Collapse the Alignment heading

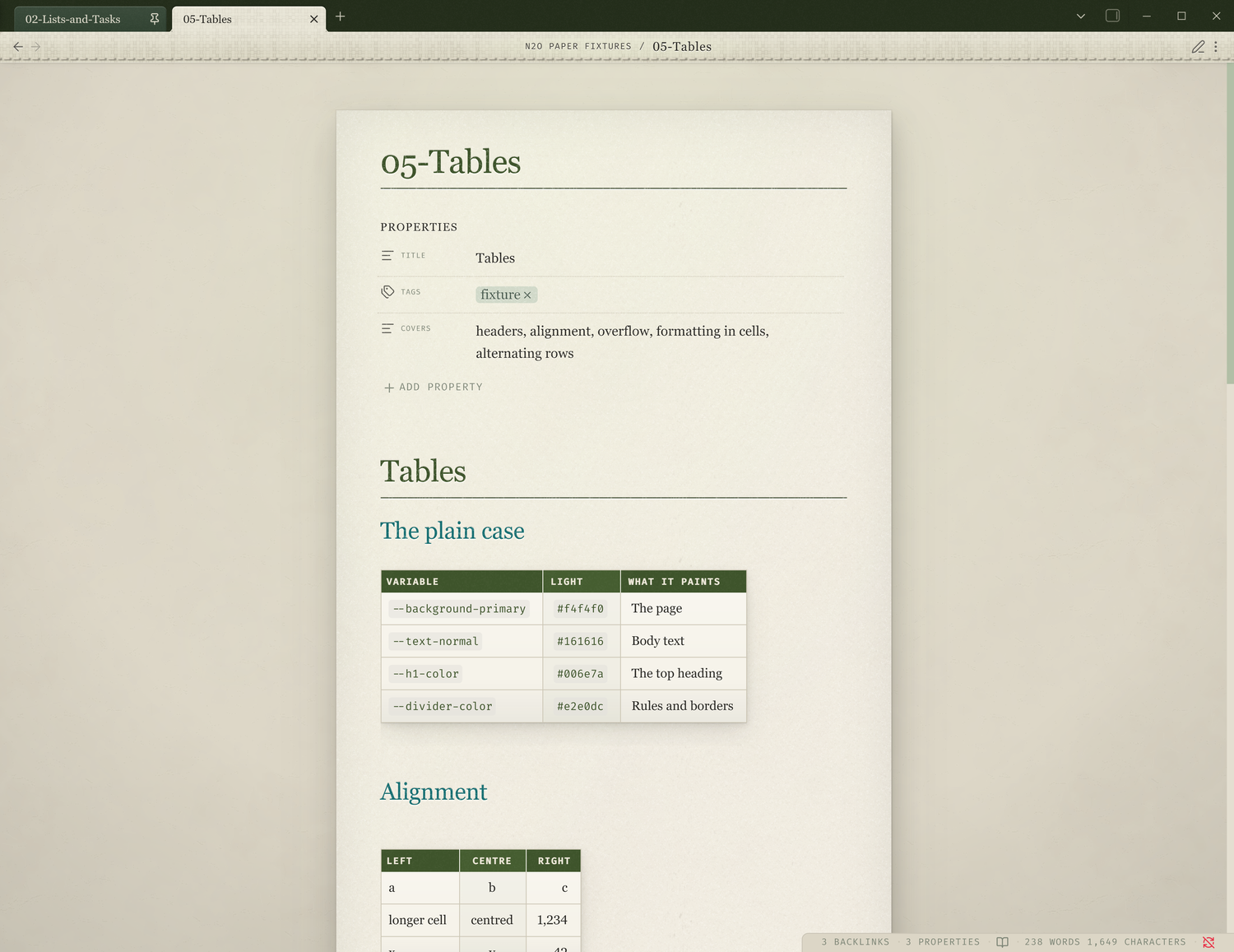(x=434, y=792)
